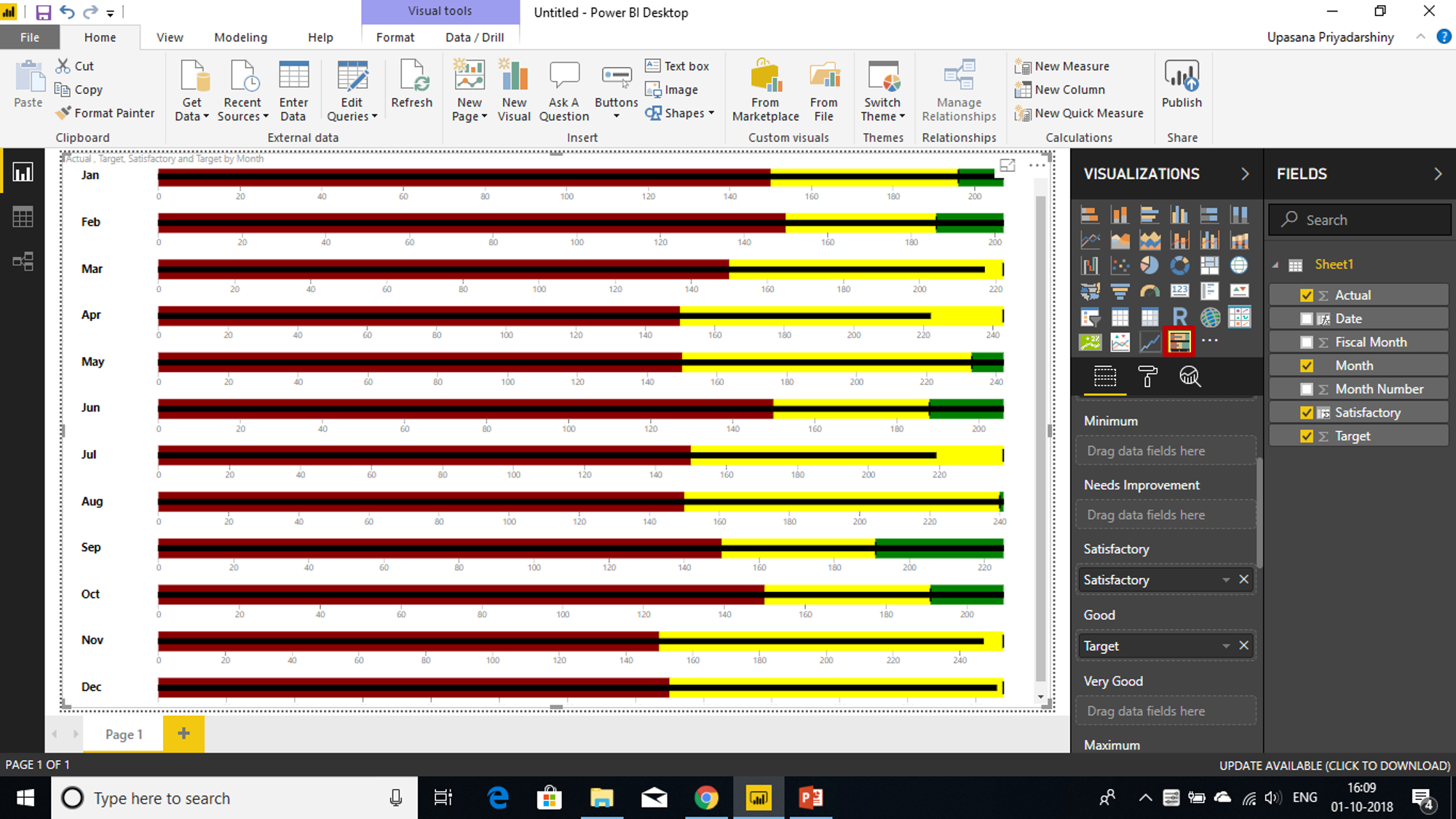Click the Fields icon in visualizations panel
1456x819 pixels.
click(x=1102, y=377)
